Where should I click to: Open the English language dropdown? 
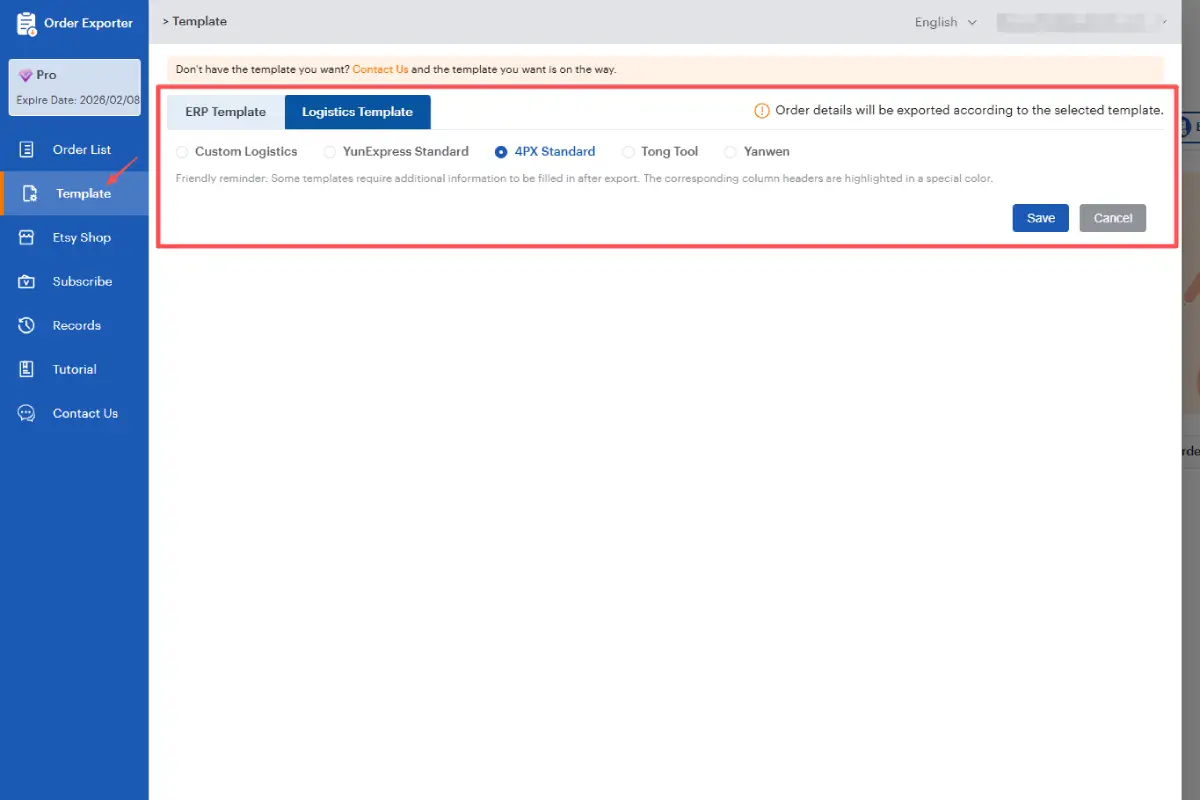pos(944,21)
